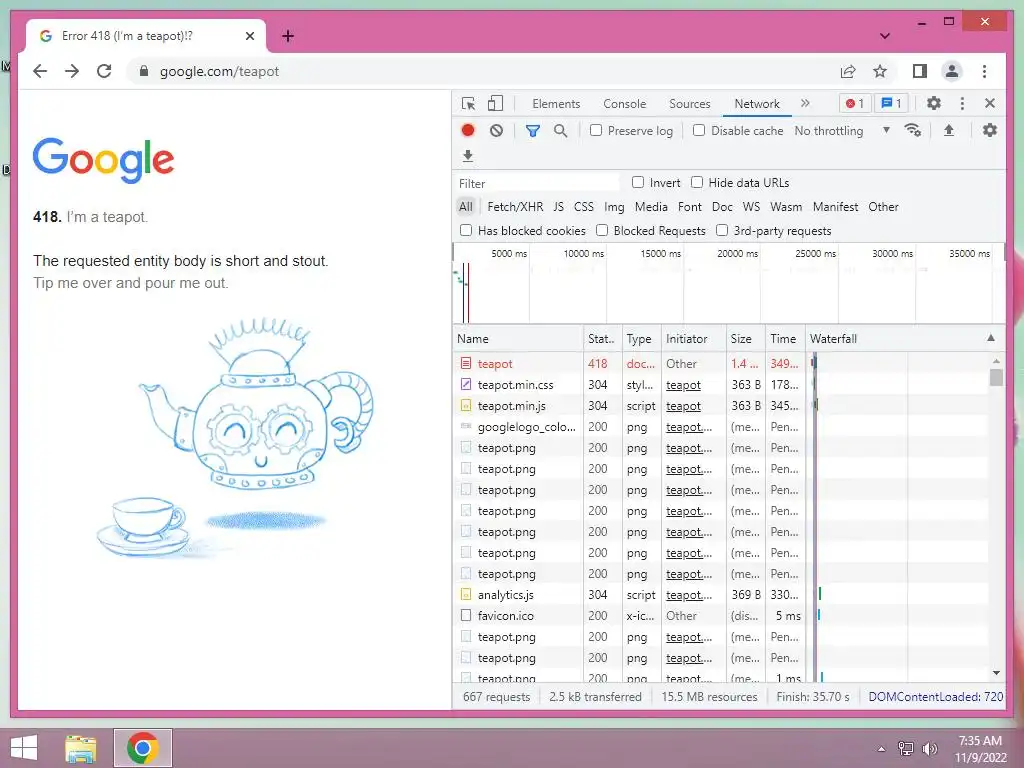Image resolution: width=1024 pixels, height=768 pixels.
Task: Reload the google.com/teapot page
Action: (x=104, y=71)
